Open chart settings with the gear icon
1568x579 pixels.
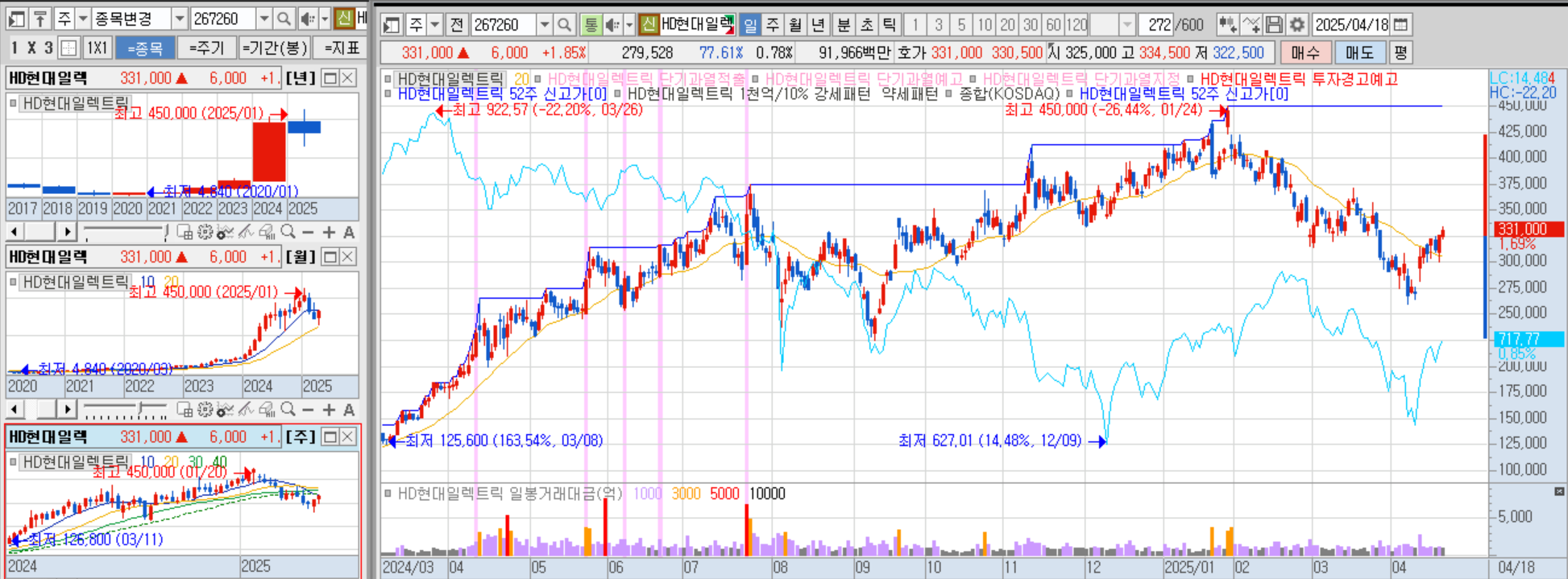1296,25
